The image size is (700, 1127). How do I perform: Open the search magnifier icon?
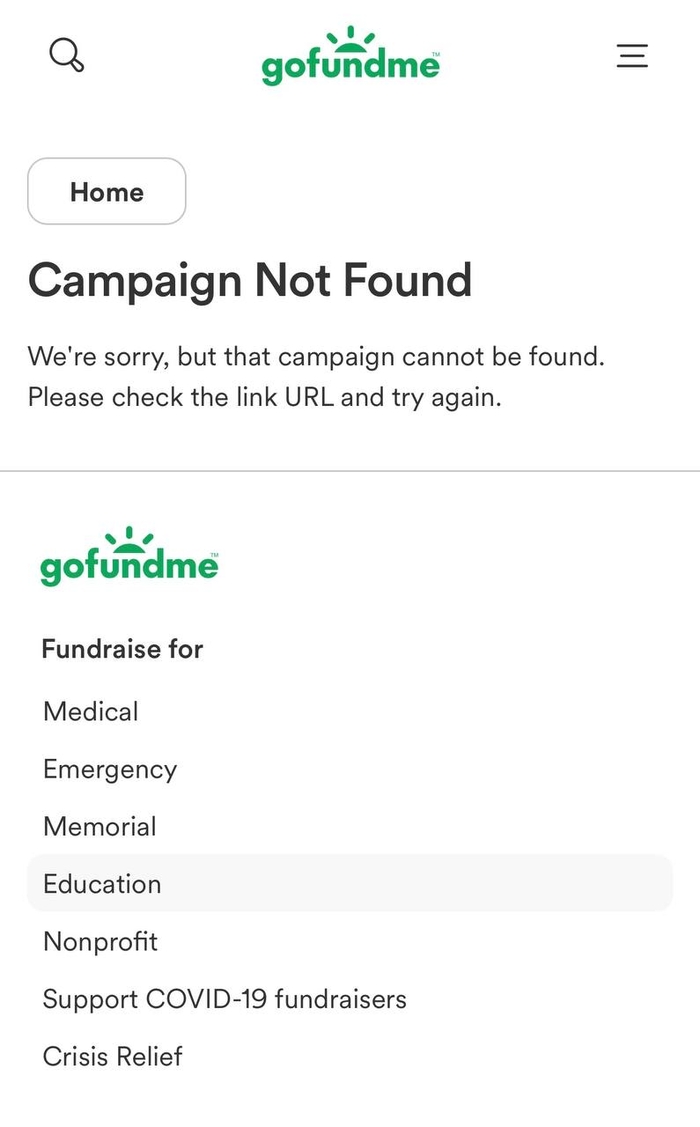pos(66,55)
